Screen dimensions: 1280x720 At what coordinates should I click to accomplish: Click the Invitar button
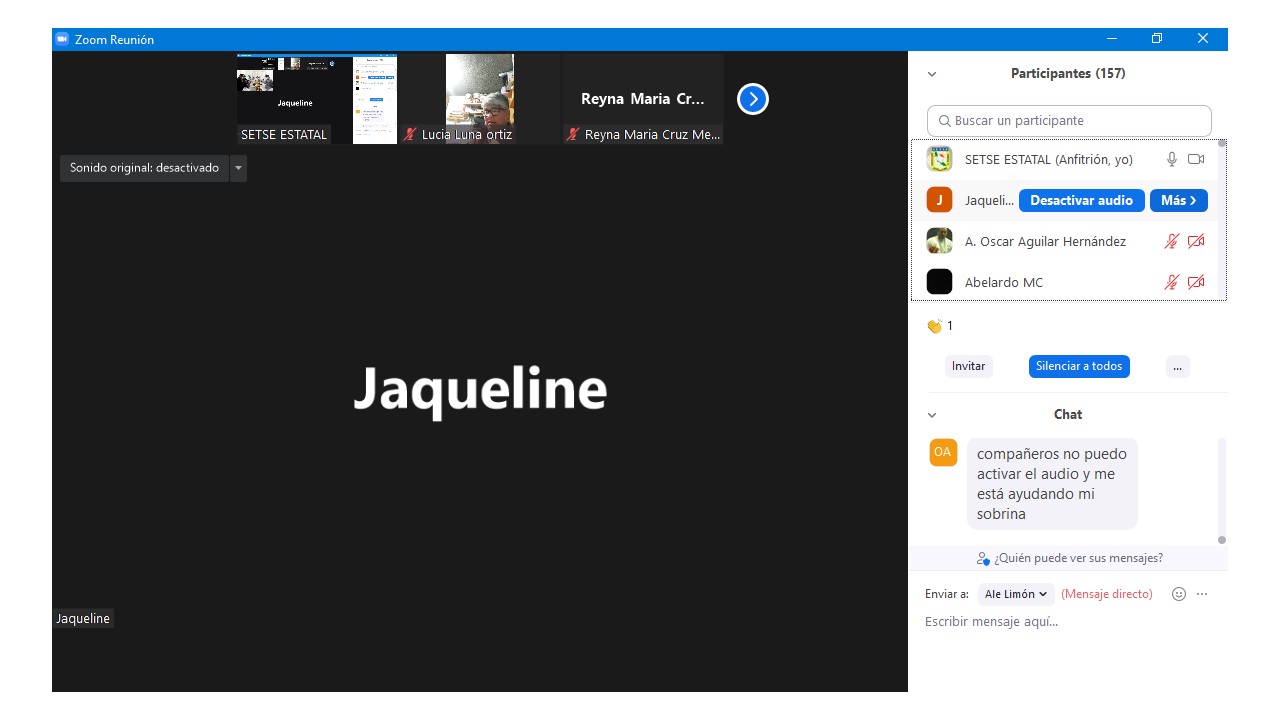968,366
